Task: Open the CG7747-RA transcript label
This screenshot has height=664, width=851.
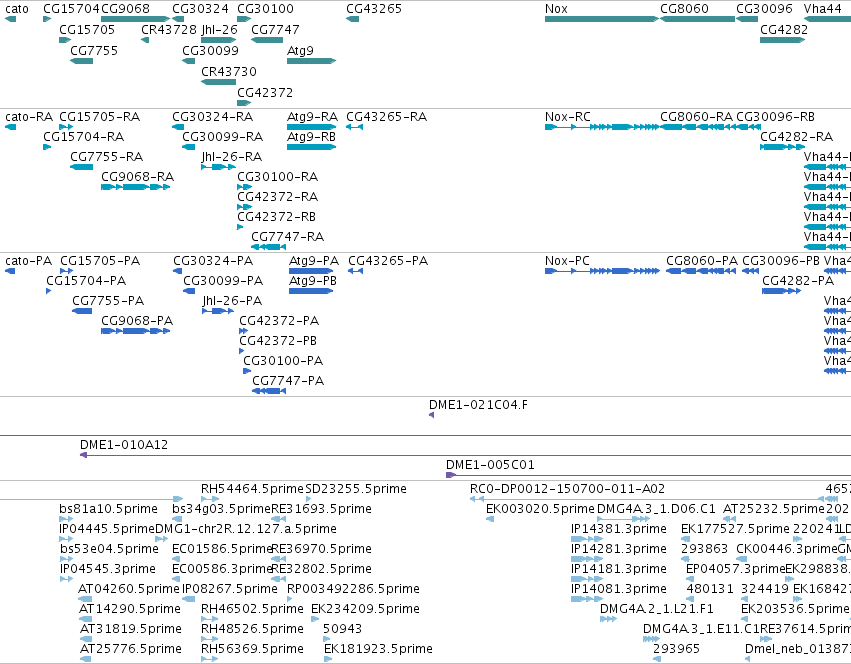Action: point(288,237)
